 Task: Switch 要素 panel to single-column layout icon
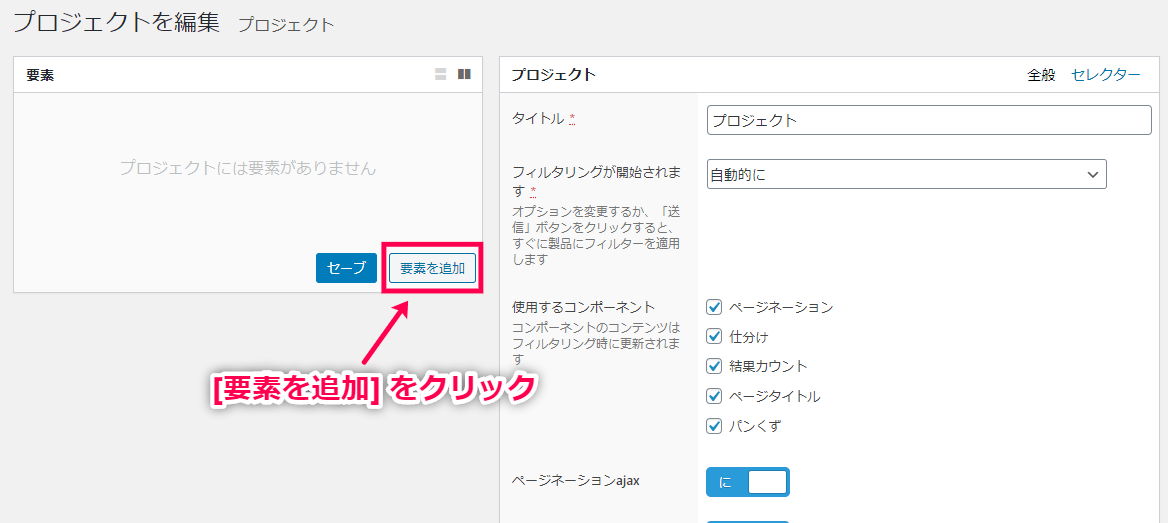(440, 74)
